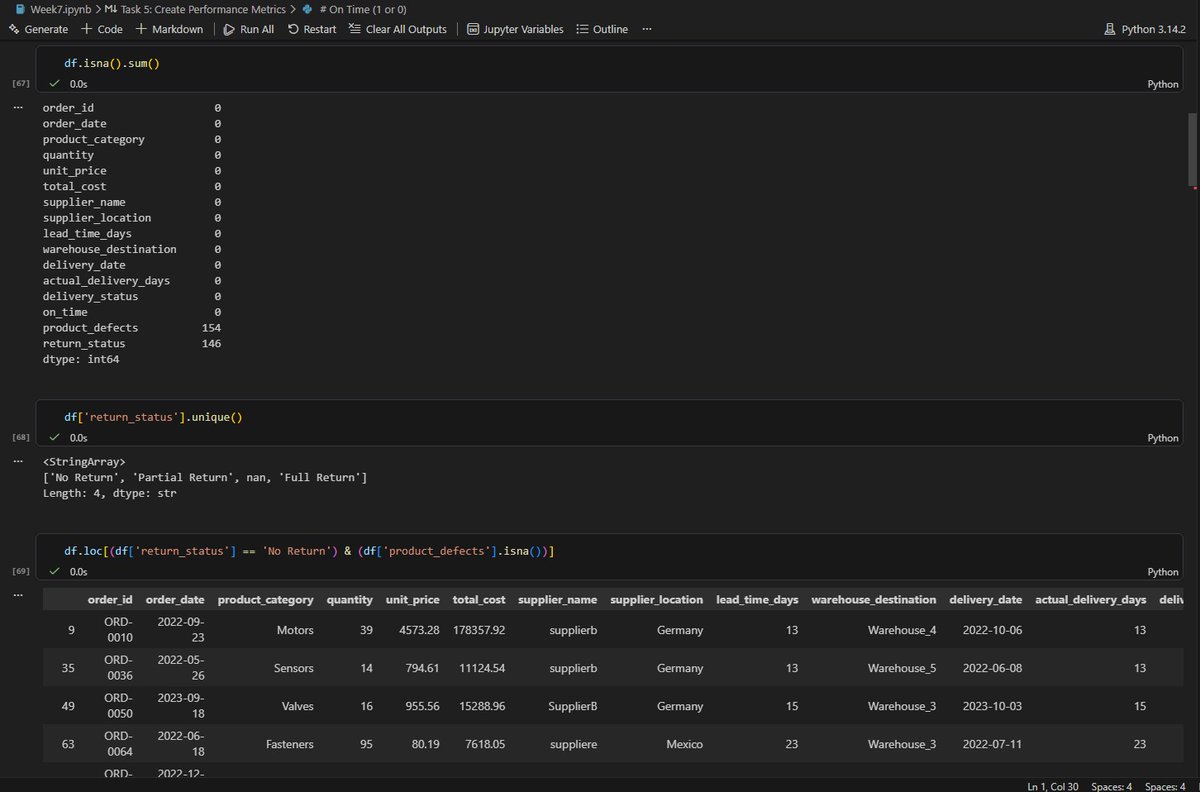Click the 178357.92 total cost value

tap(479, 630)
